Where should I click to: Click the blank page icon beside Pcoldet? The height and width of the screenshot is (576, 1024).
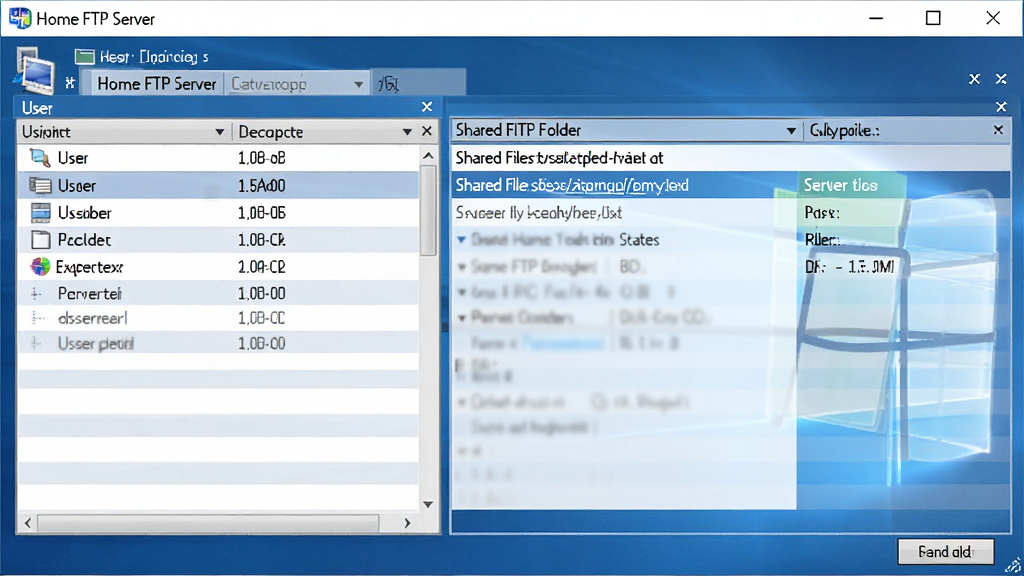40,240
